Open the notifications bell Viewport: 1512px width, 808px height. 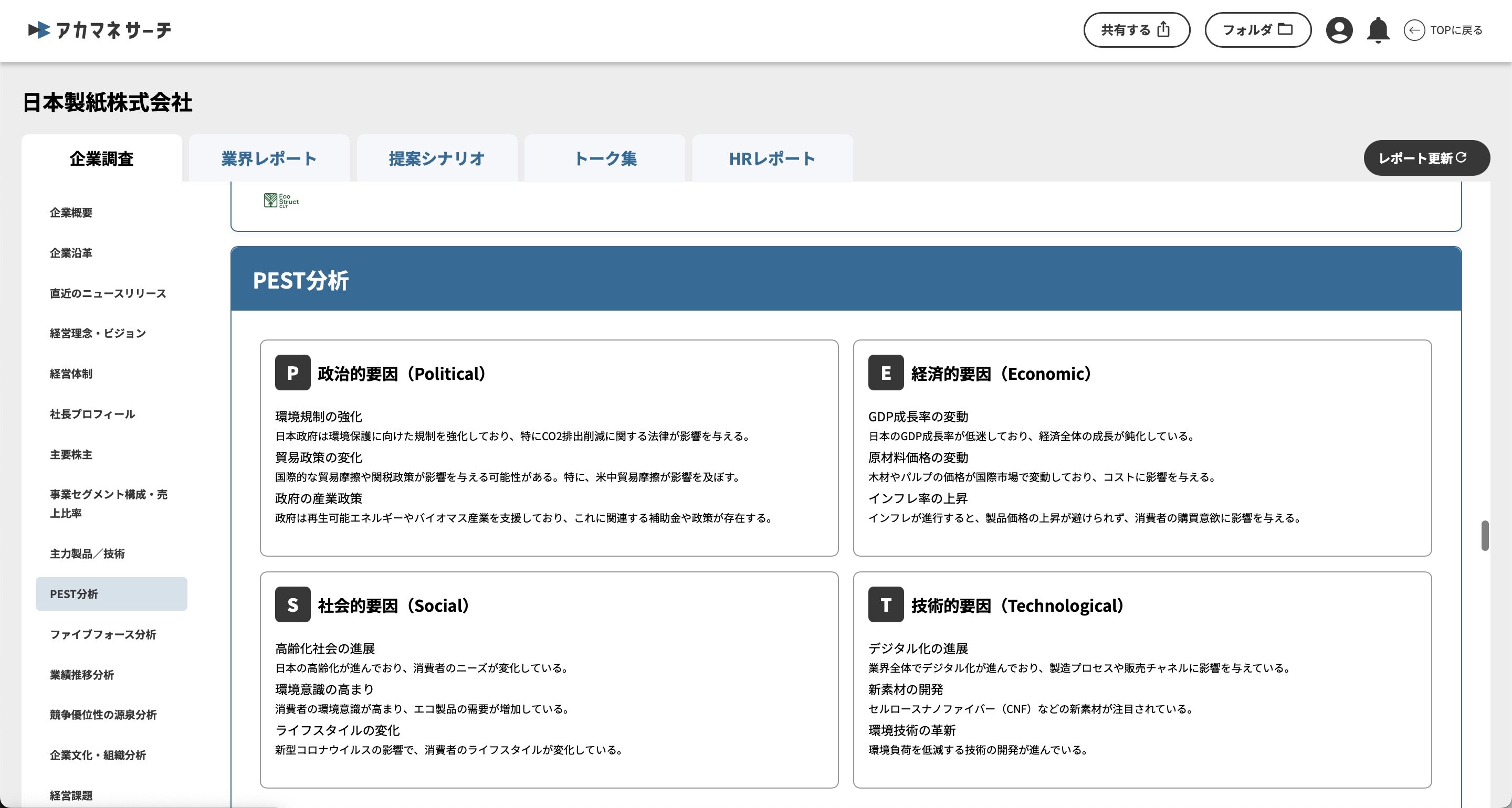[x=1378, y=30]
